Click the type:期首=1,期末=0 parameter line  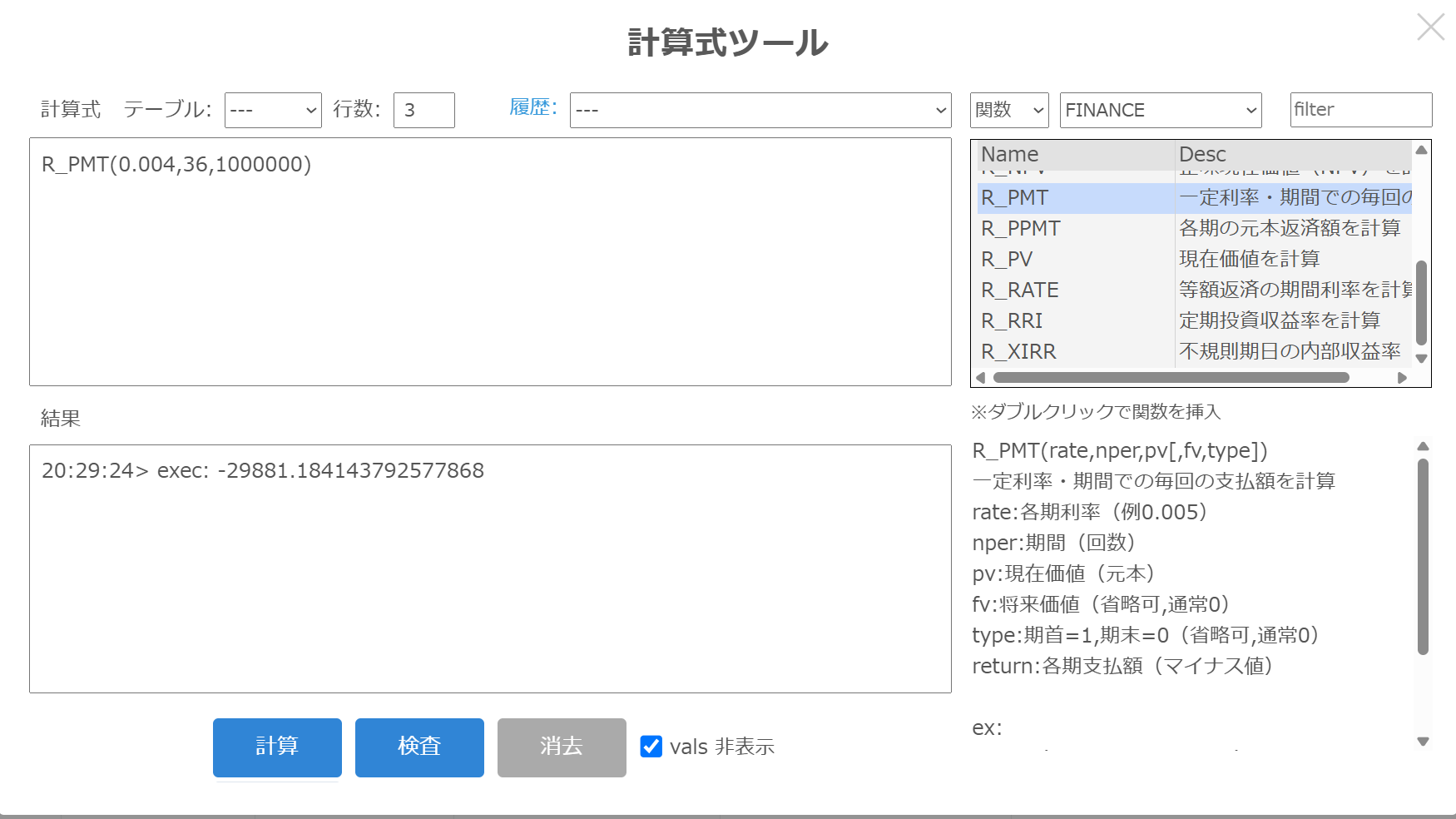(1146, 636)
